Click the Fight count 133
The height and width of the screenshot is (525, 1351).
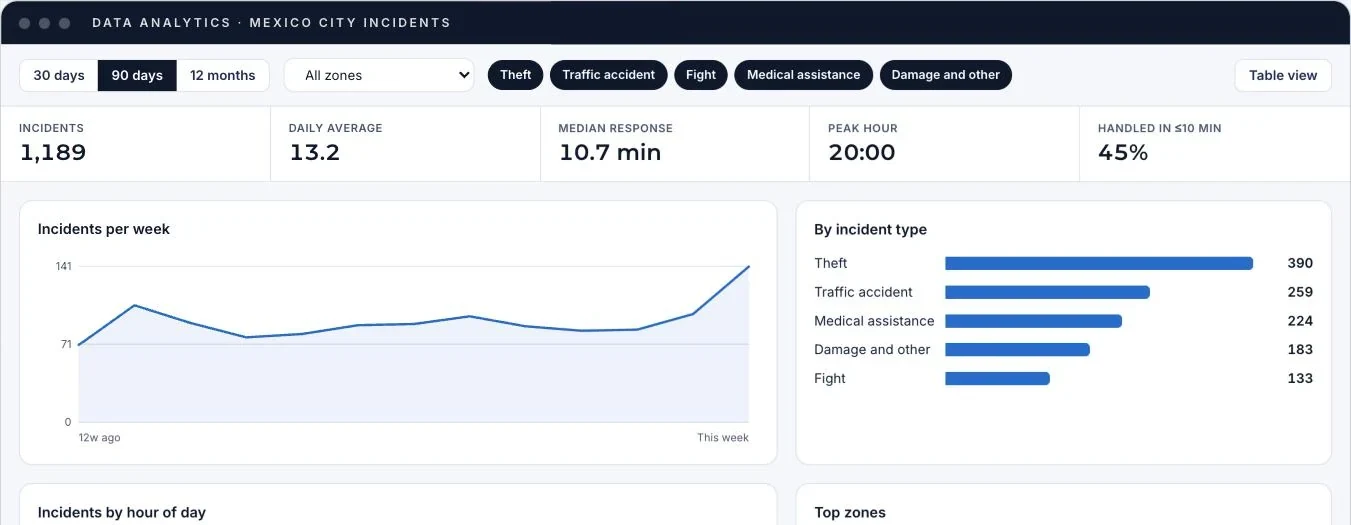(x=1300, y=378)
